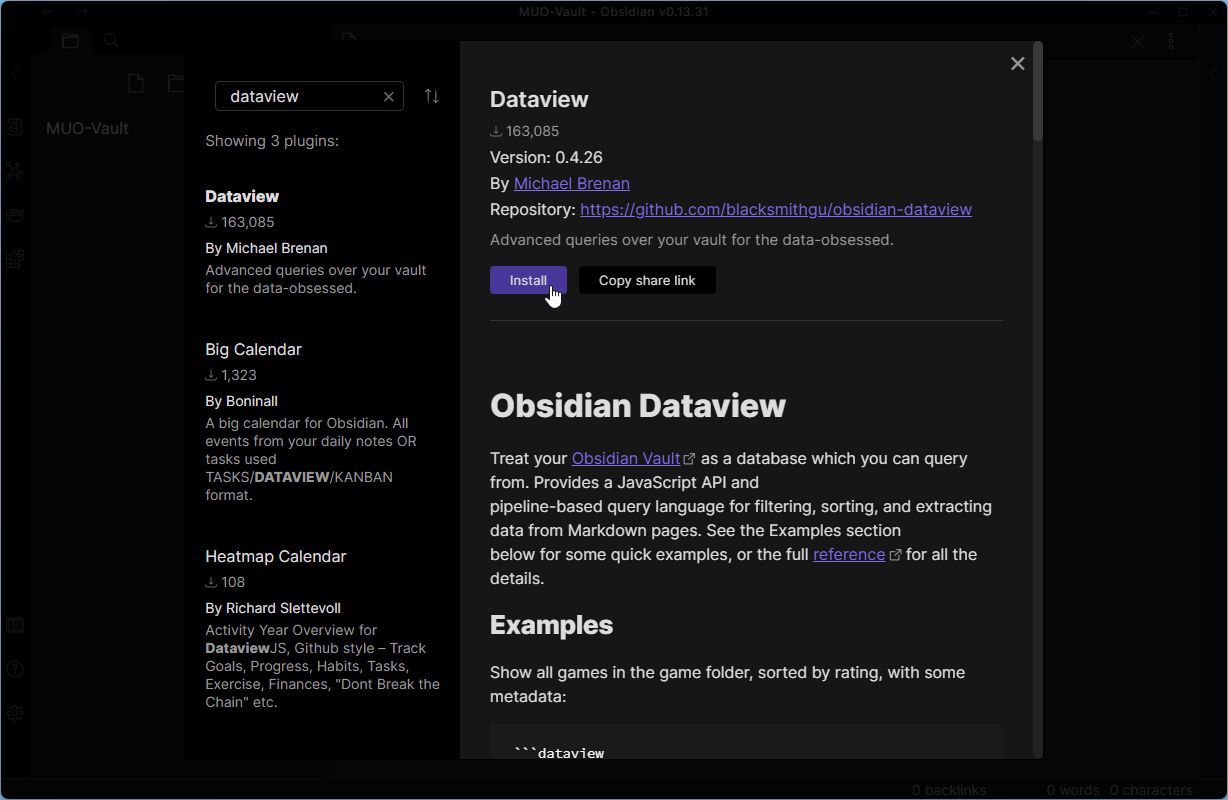The width and height of the screenshot is (1228, 800).
Task: Open the command palette ribbon icon
Action: point(15,215)
